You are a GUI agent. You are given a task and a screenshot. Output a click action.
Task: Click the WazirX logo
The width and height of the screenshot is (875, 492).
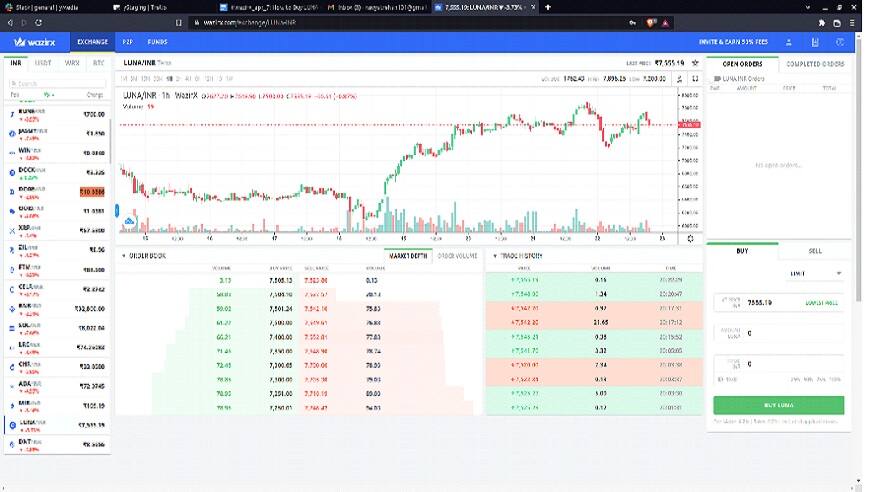35,42
